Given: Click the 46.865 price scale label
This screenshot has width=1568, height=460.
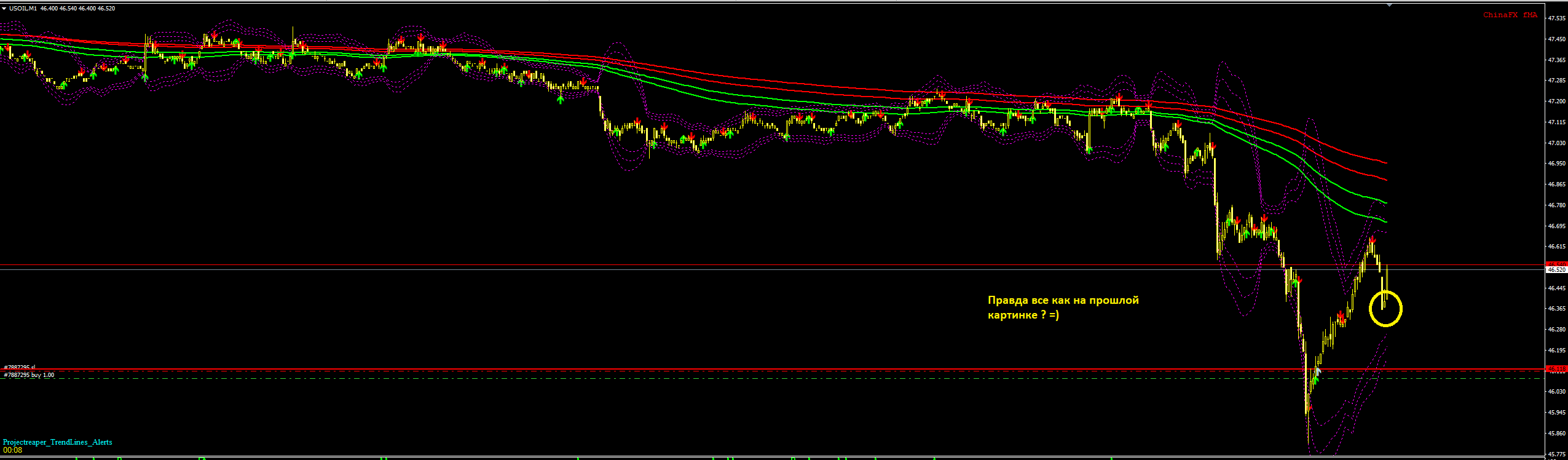Looking at the screenshot, I should (x=1557, y=184).
